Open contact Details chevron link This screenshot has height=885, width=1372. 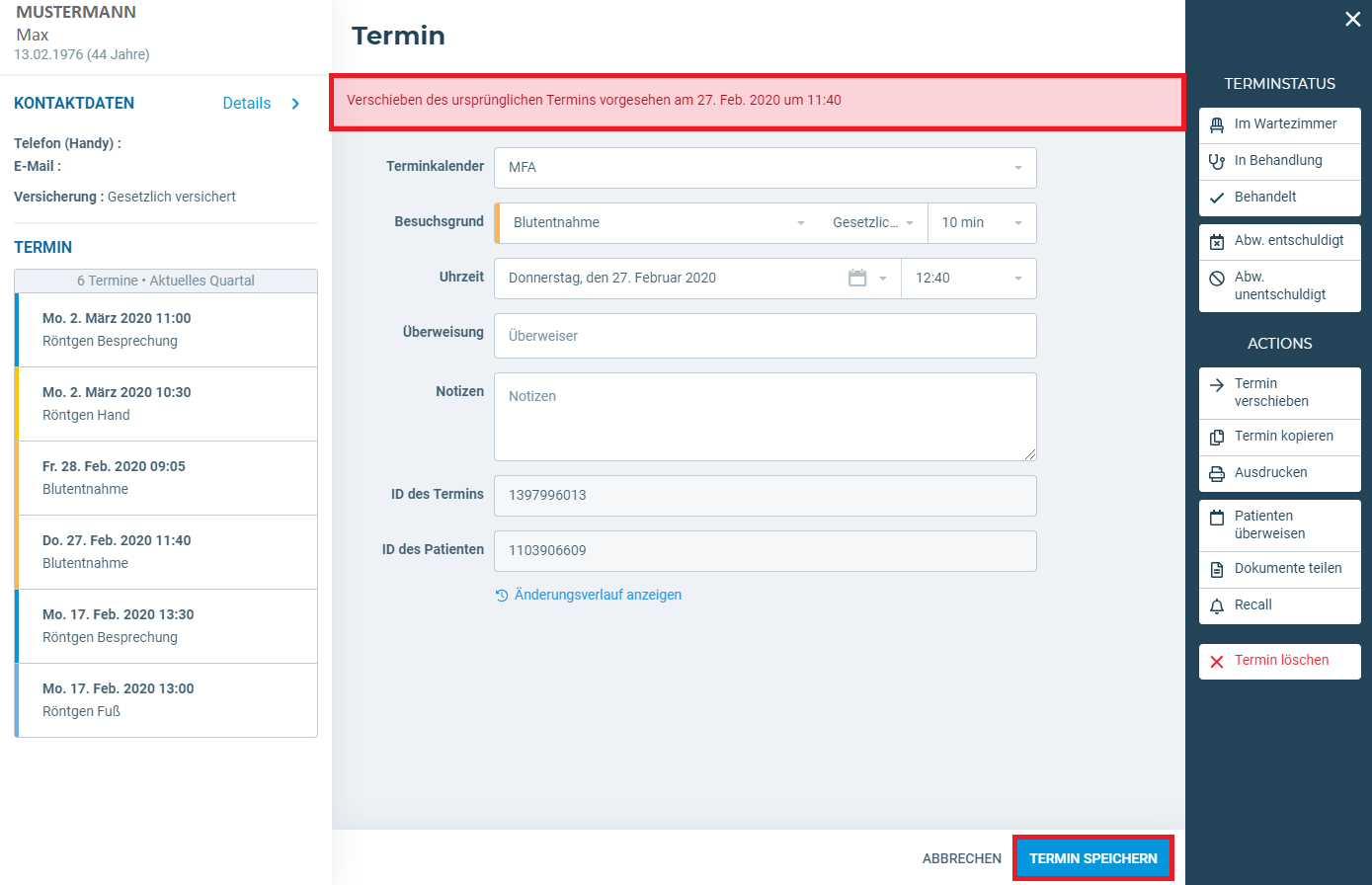coord(262,104)
